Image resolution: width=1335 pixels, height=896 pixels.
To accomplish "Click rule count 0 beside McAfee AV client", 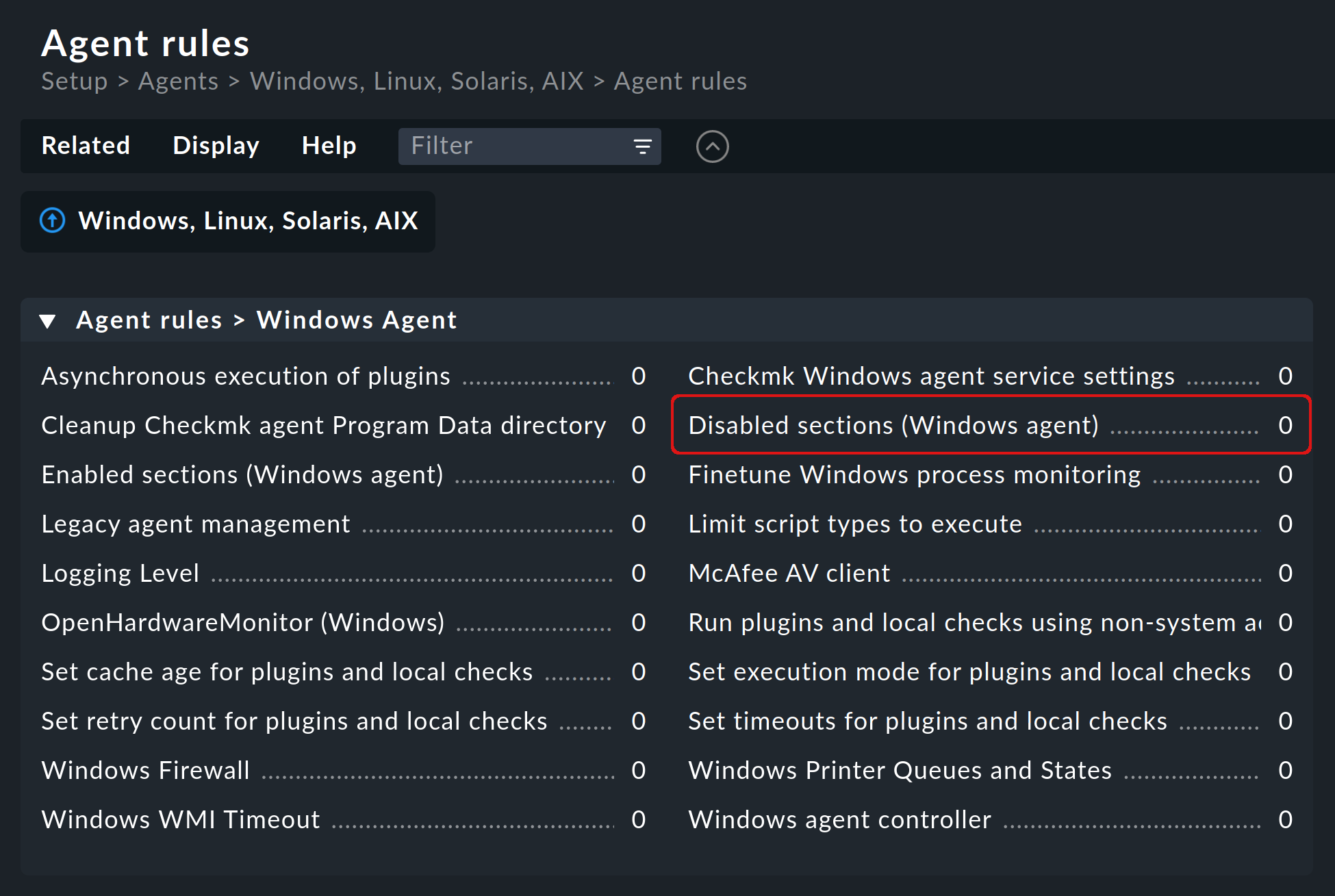I will 1286,574.
